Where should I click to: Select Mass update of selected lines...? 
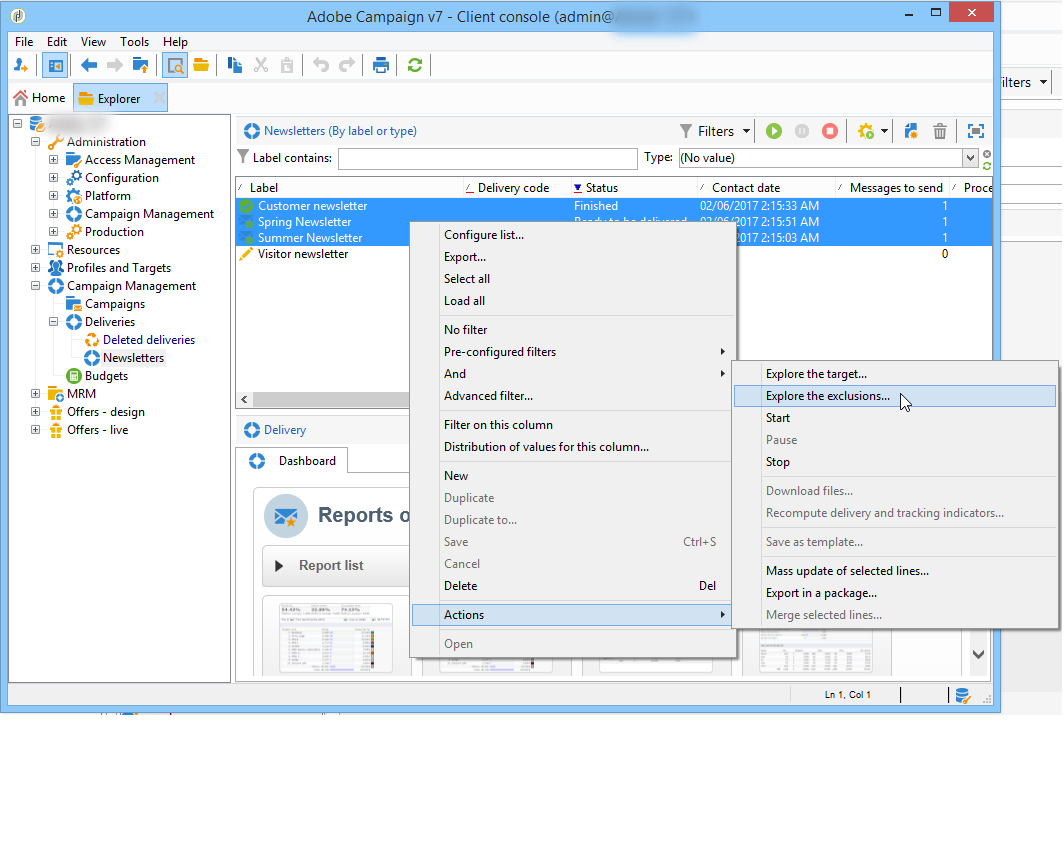tap(894, 571)
